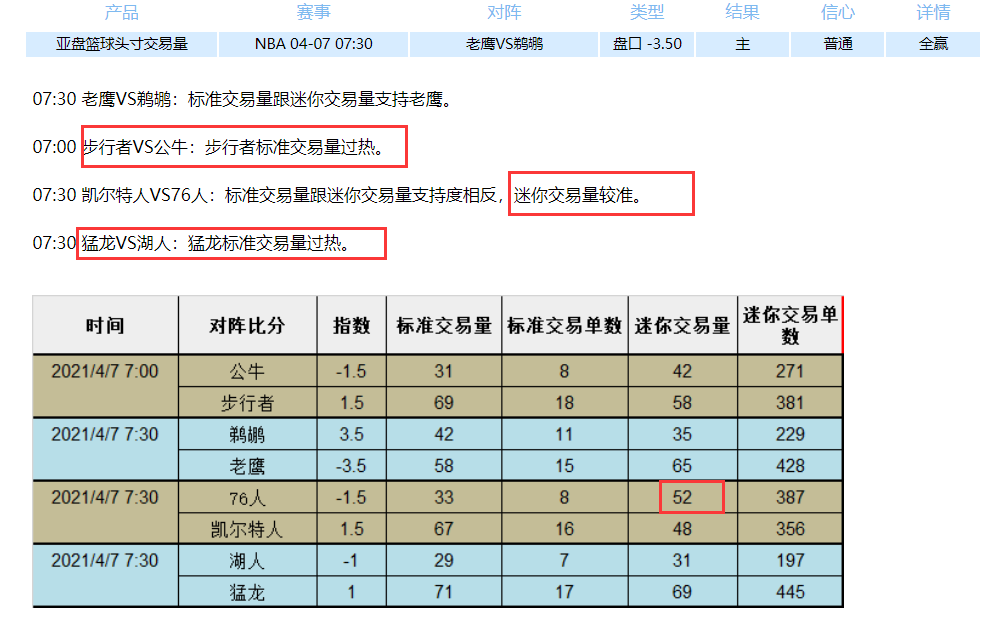Image resolution: width=981 pixels, height=638 pixels.
Task: Select the 凯尔特人 team cell in table
Action: 247,529
